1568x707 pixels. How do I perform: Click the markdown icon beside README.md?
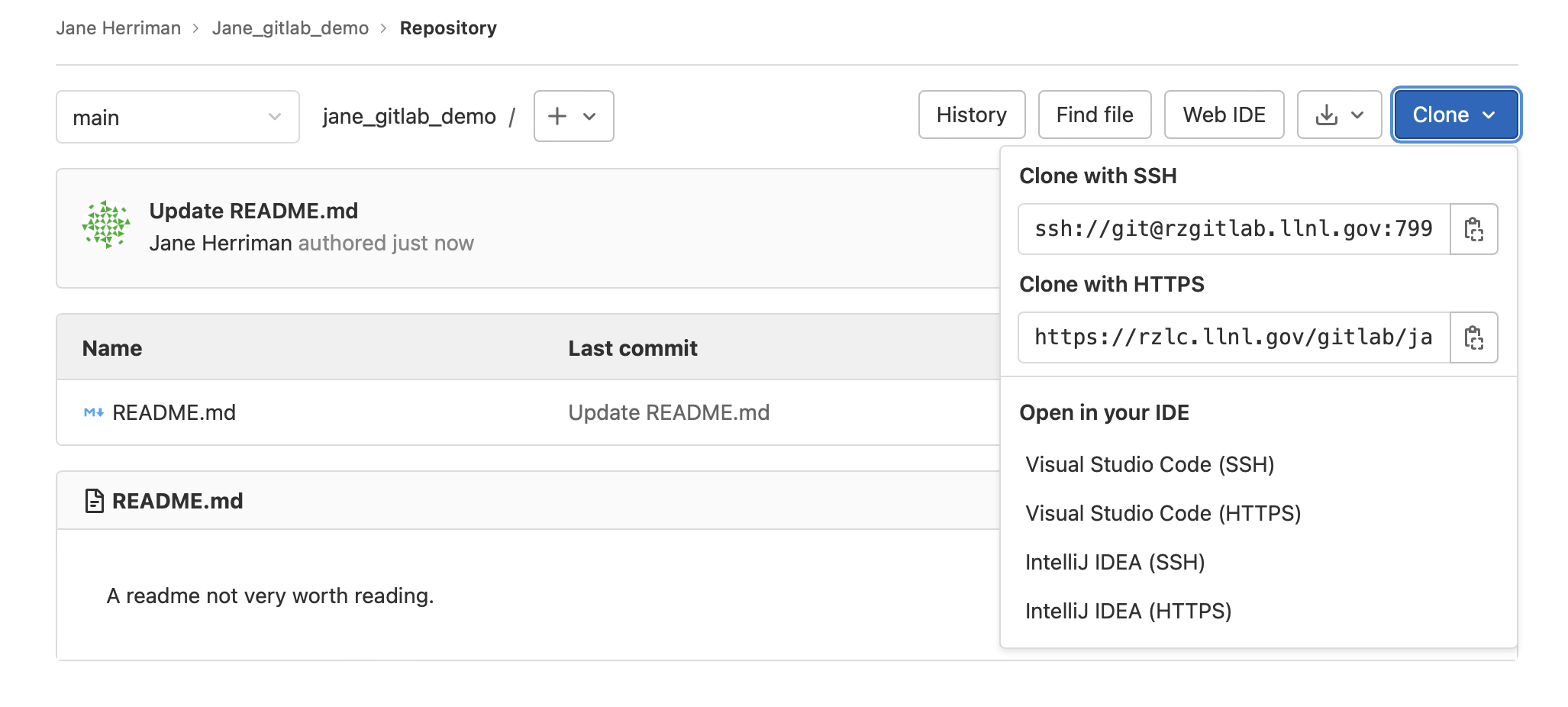click(x=93, y=412)
